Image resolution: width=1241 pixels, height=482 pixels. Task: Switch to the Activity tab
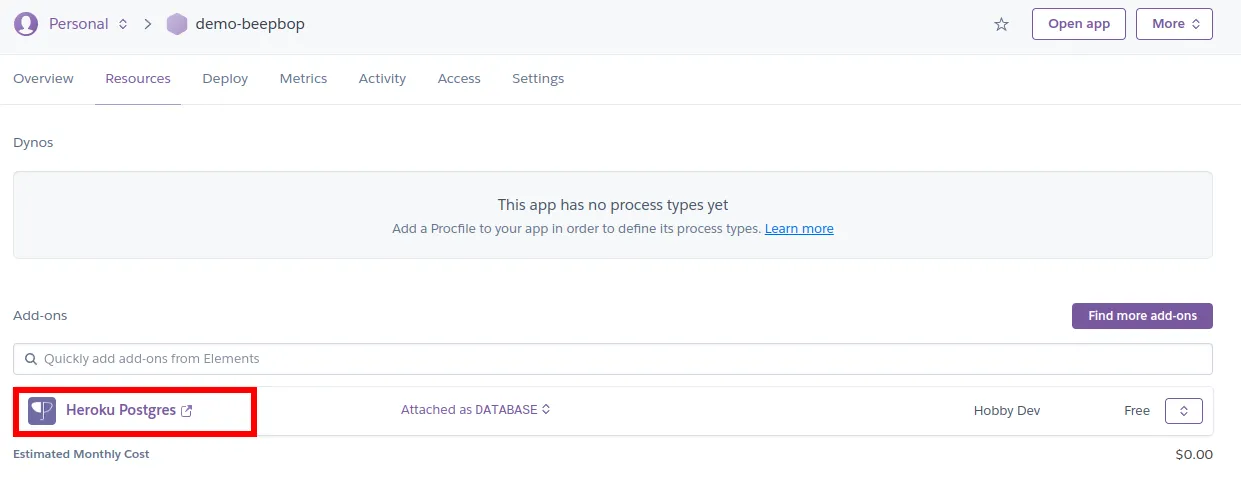(382, 78)
